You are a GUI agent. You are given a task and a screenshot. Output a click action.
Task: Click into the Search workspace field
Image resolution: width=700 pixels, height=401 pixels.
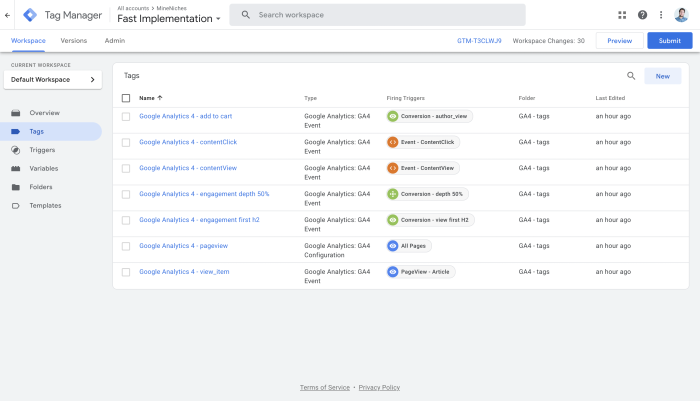(378, 15)
